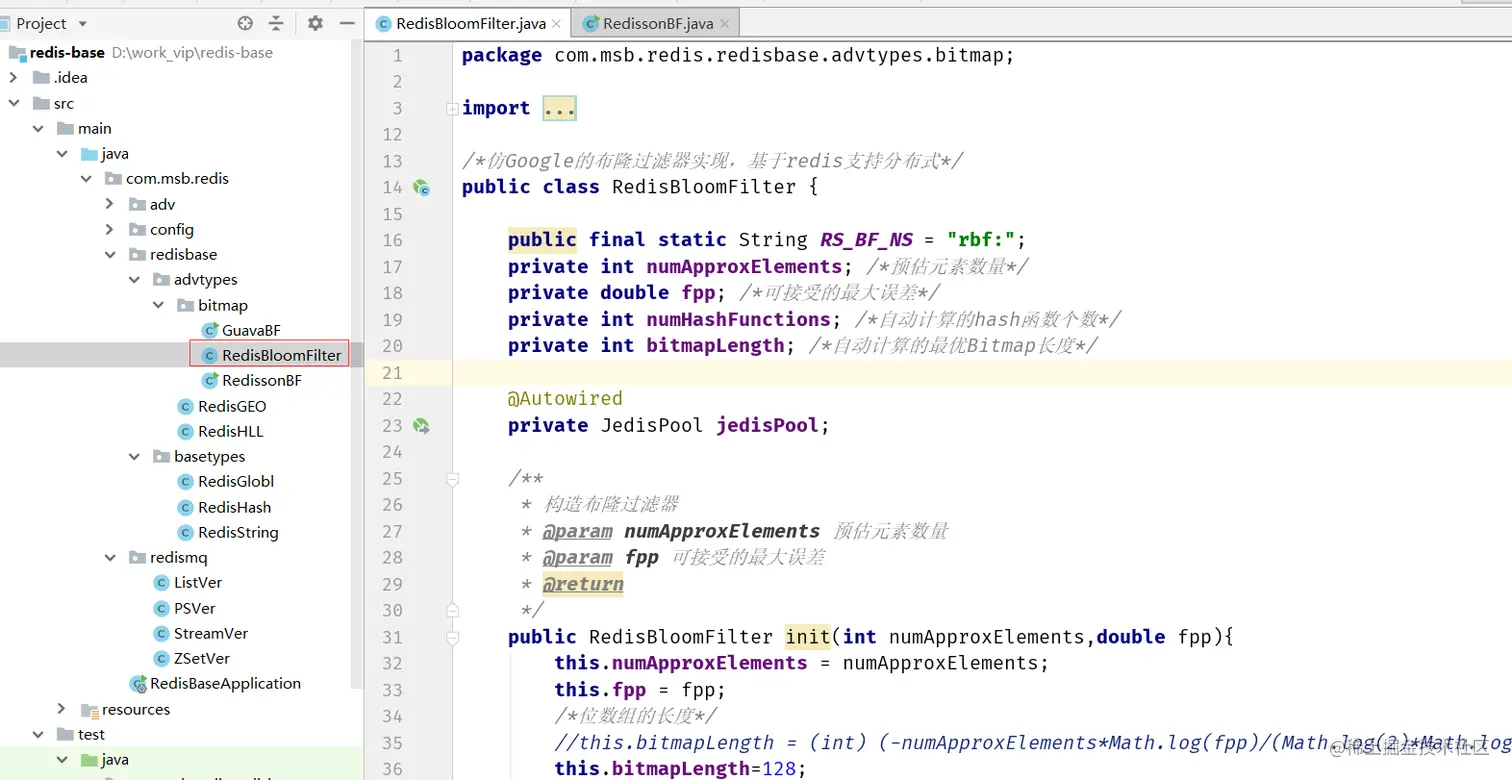The height and width of the screenshot is (780, 1512).
Task: Click the RedisBaseApplication Spring icon
Action: [x=138, y=684]
